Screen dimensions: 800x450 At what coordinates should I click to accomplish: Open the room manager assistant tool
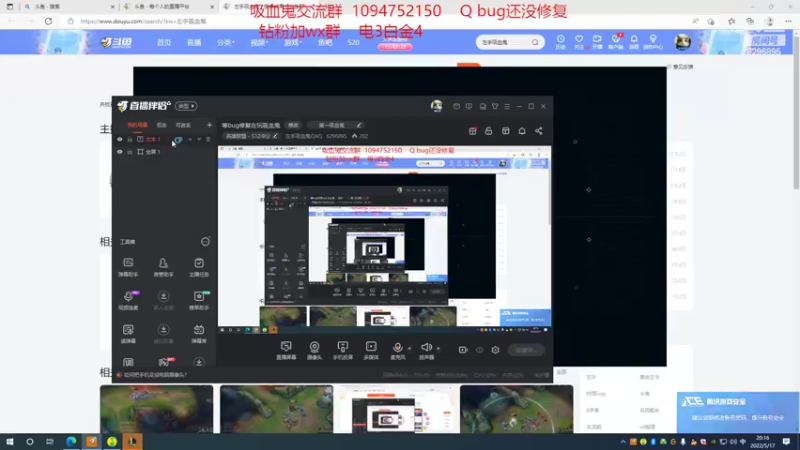pos(163,267)
